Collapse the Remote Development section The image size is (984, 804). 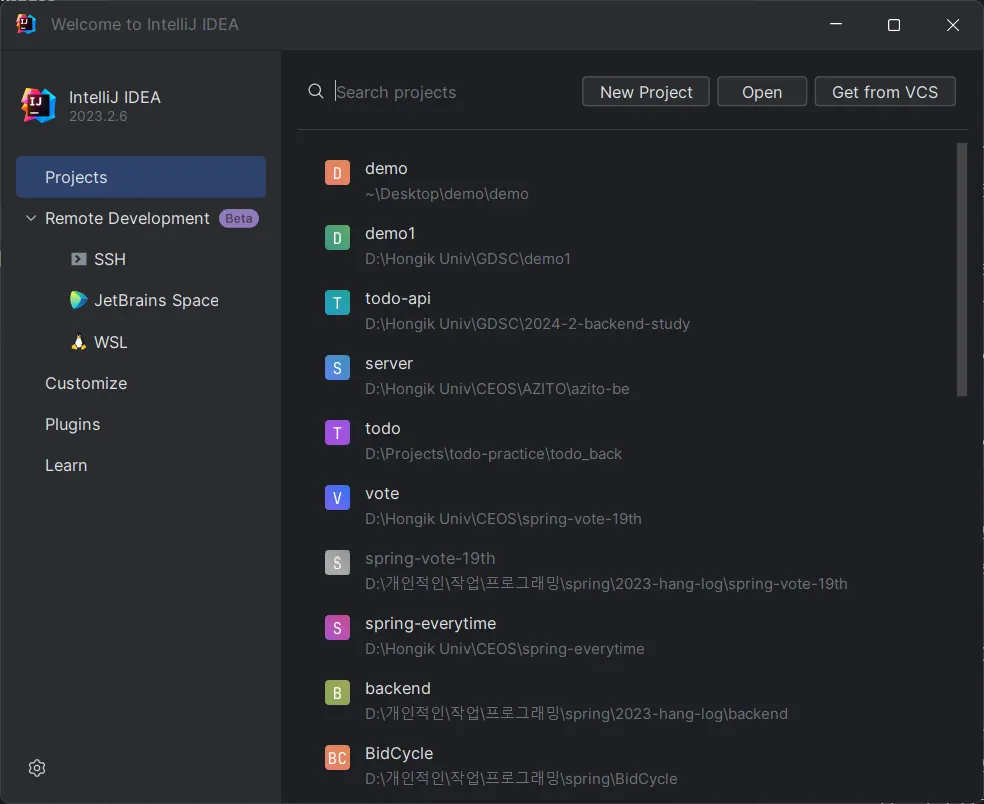pos(31,218)
